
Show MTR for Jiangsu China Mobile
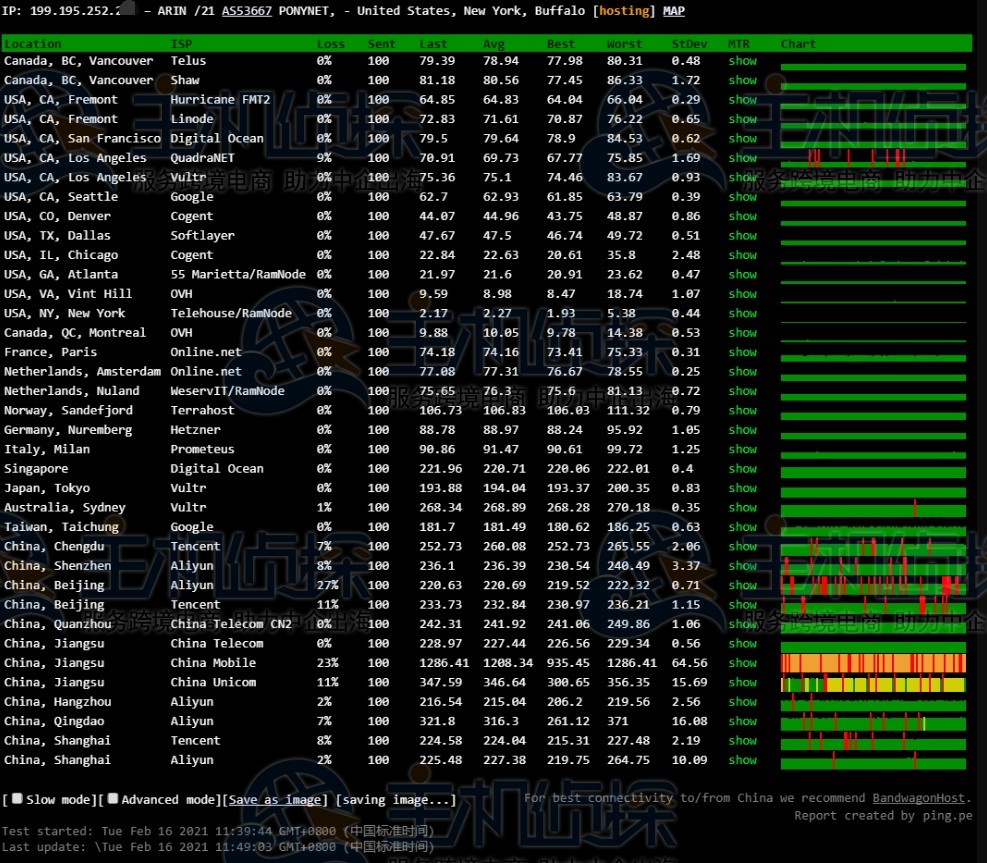(x=742, y=663)
